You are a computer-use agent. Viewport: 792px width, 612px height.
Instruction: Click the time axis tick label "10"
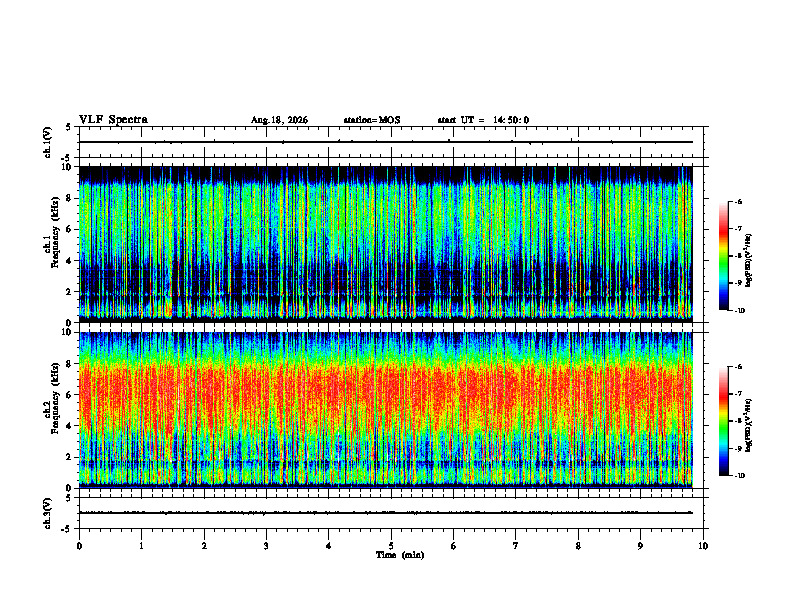pos(703,546)
